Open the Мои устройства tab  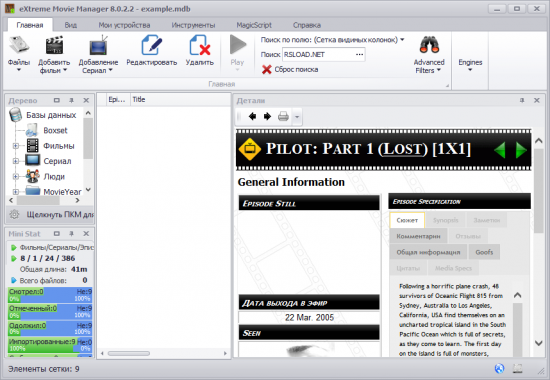click(124, 25)
